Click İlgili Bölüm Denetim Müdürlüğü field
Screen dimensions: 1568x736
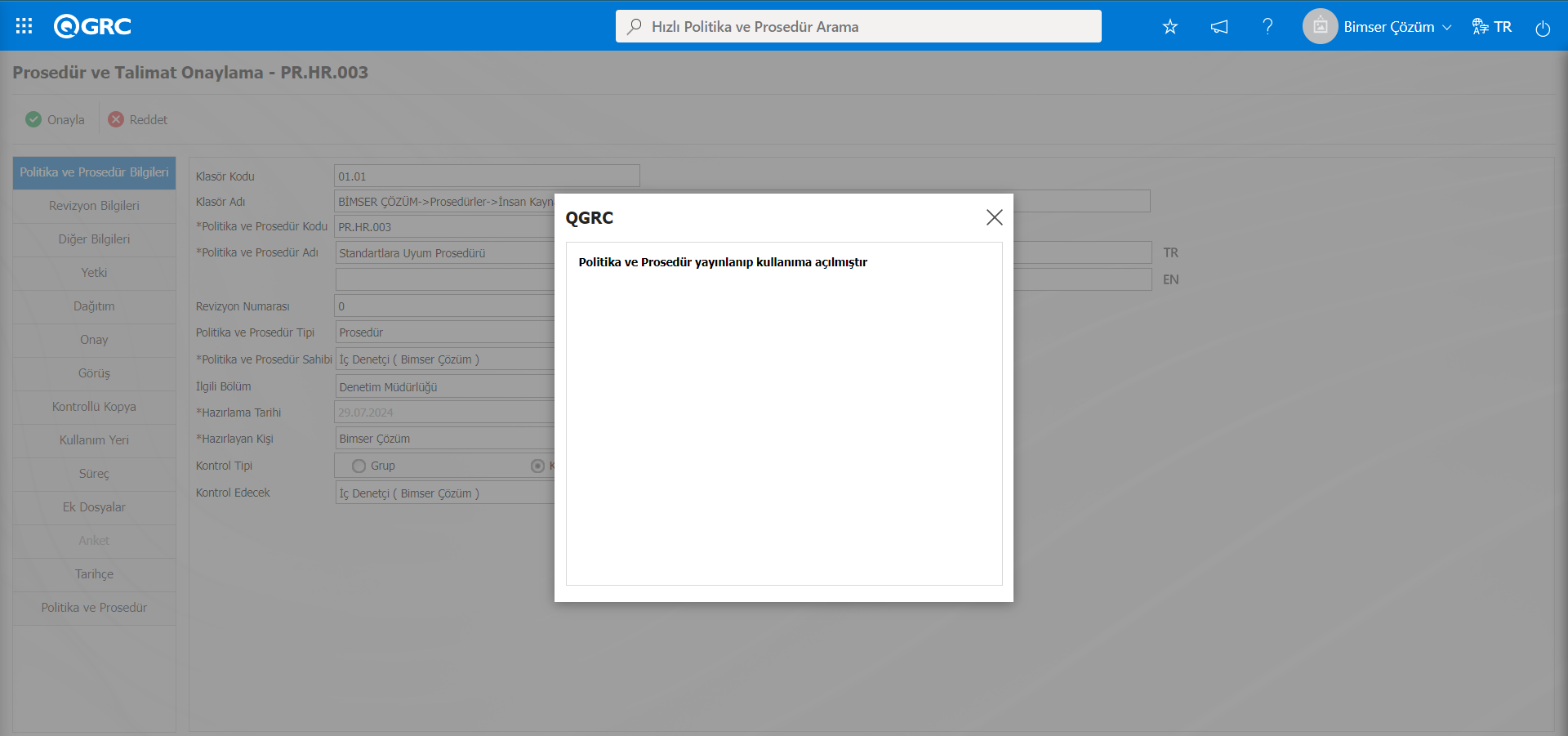point(445,387)
